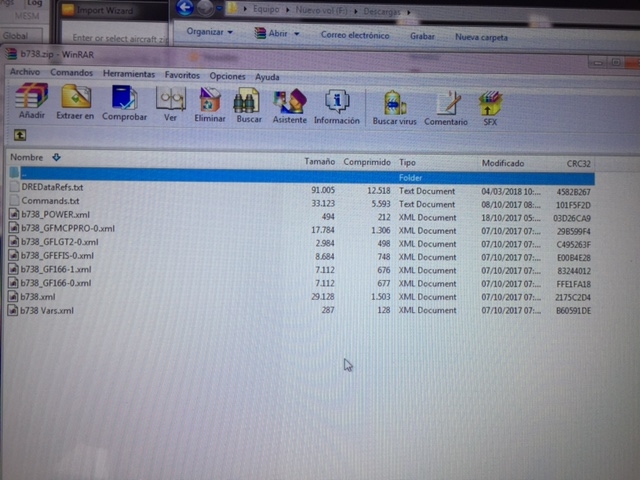Open the Buscar binoculars icon

click(248, 101)
